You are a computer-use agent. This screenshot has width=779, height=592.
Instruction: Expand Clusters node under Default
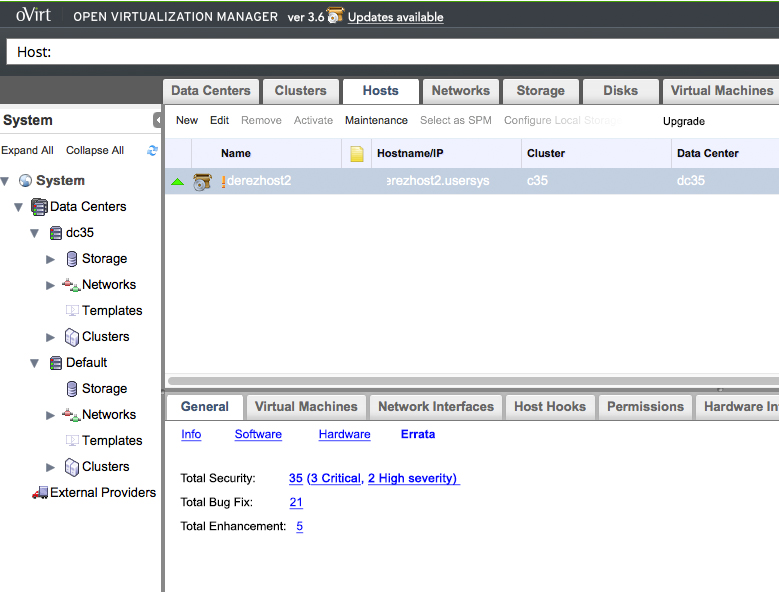click(51, 467)
